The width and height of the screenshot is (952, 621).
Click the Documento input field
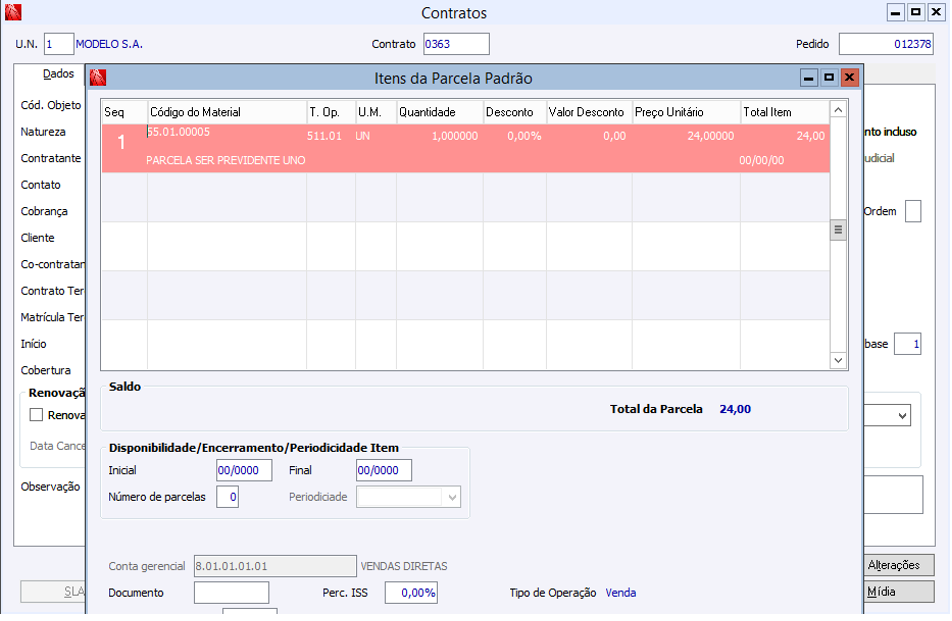pos(231,593)
